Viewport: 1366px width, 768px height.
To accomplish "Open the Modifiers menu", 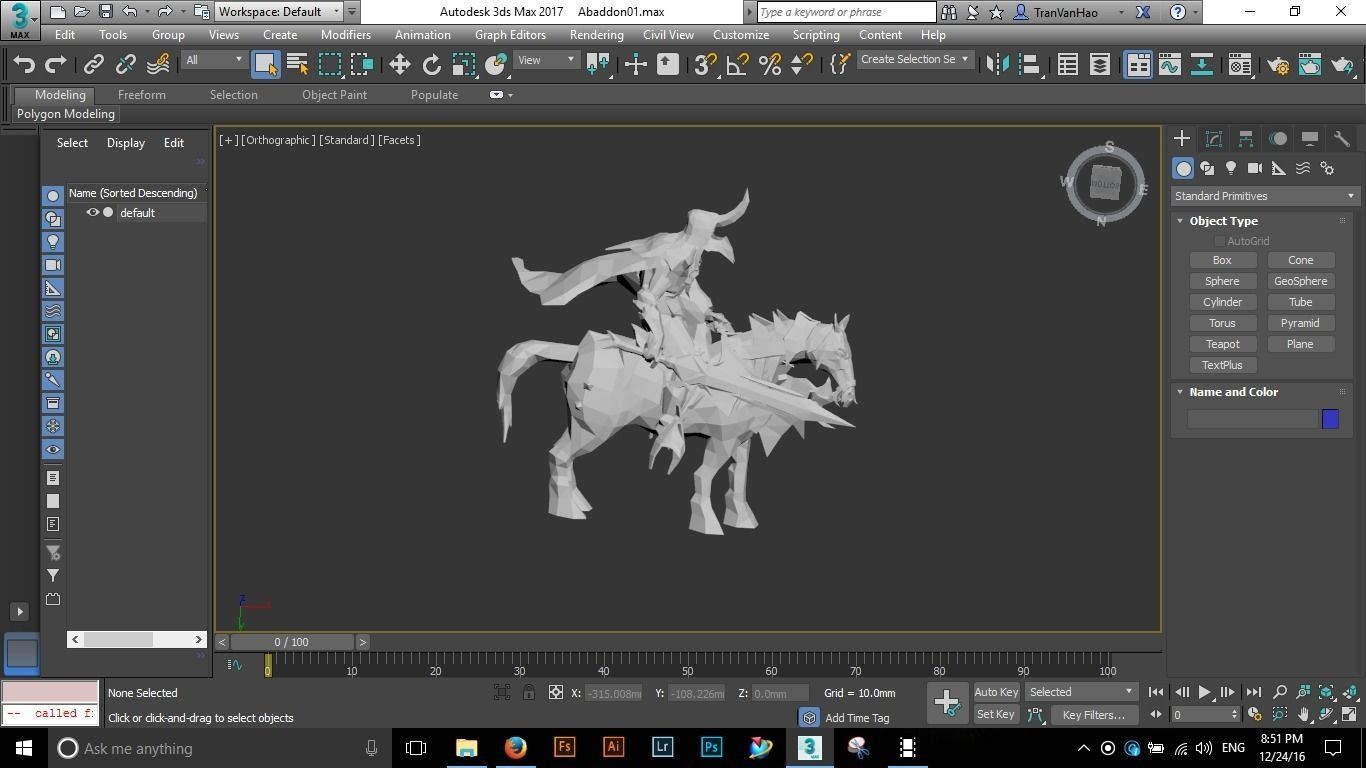I will point(345,34).
